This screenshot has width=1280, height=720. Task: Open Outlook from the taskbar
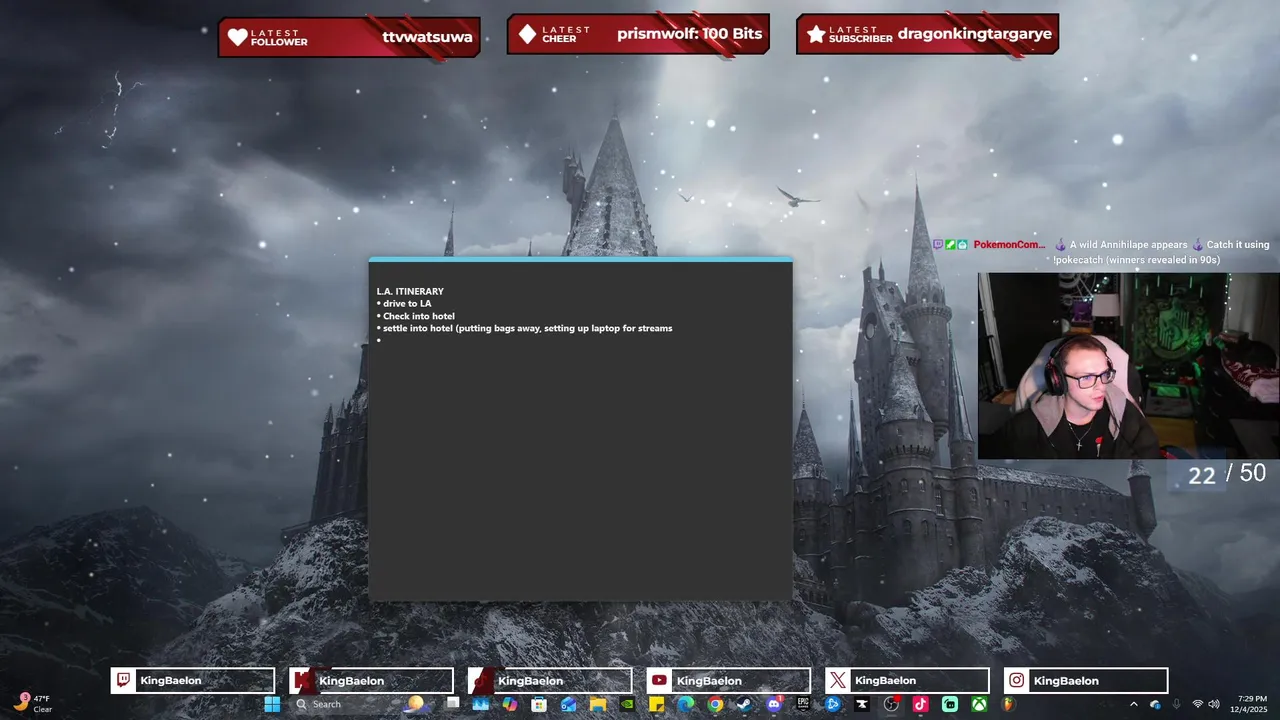[568, 704]
